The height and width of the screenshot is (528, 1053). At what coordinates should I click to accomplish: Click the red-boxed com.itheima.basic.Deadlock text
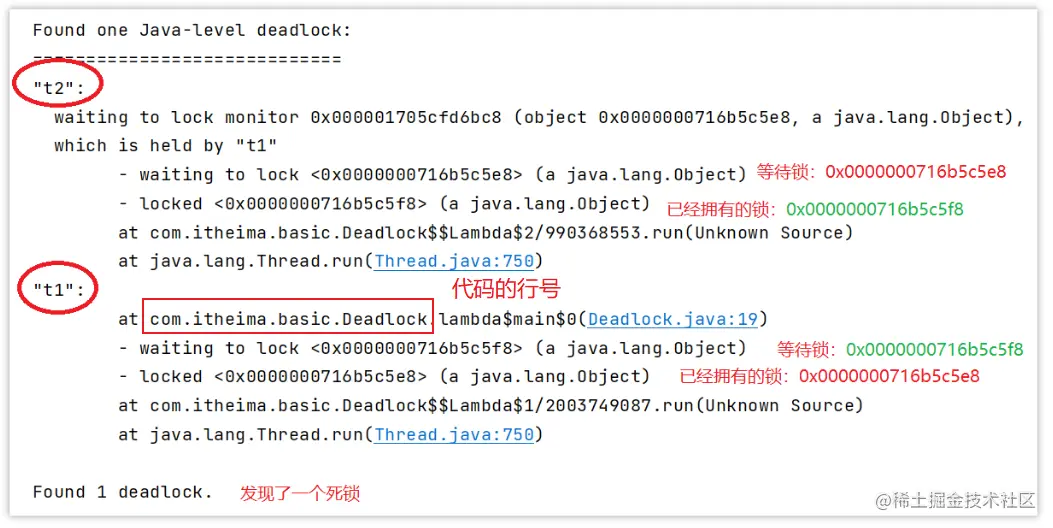tap(288, 320)
